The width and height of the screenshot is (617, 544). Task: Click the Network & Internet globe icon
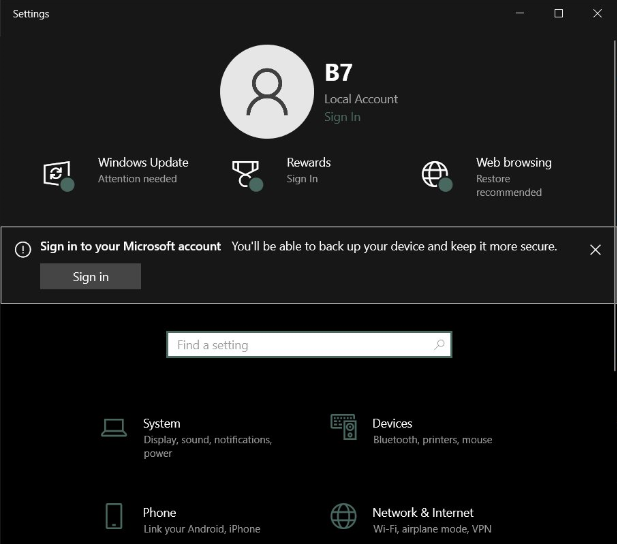(344, 516)
